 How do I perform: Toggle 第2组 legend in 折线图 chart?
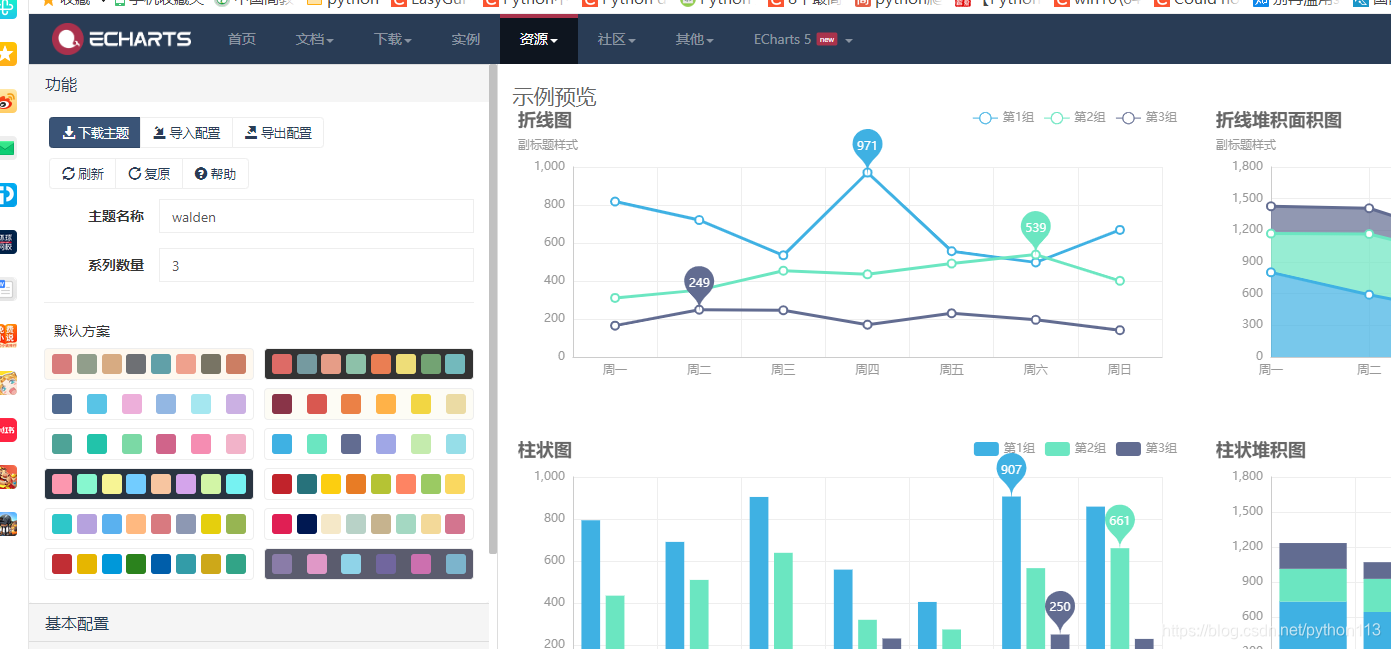click(x=1075, y=118)
